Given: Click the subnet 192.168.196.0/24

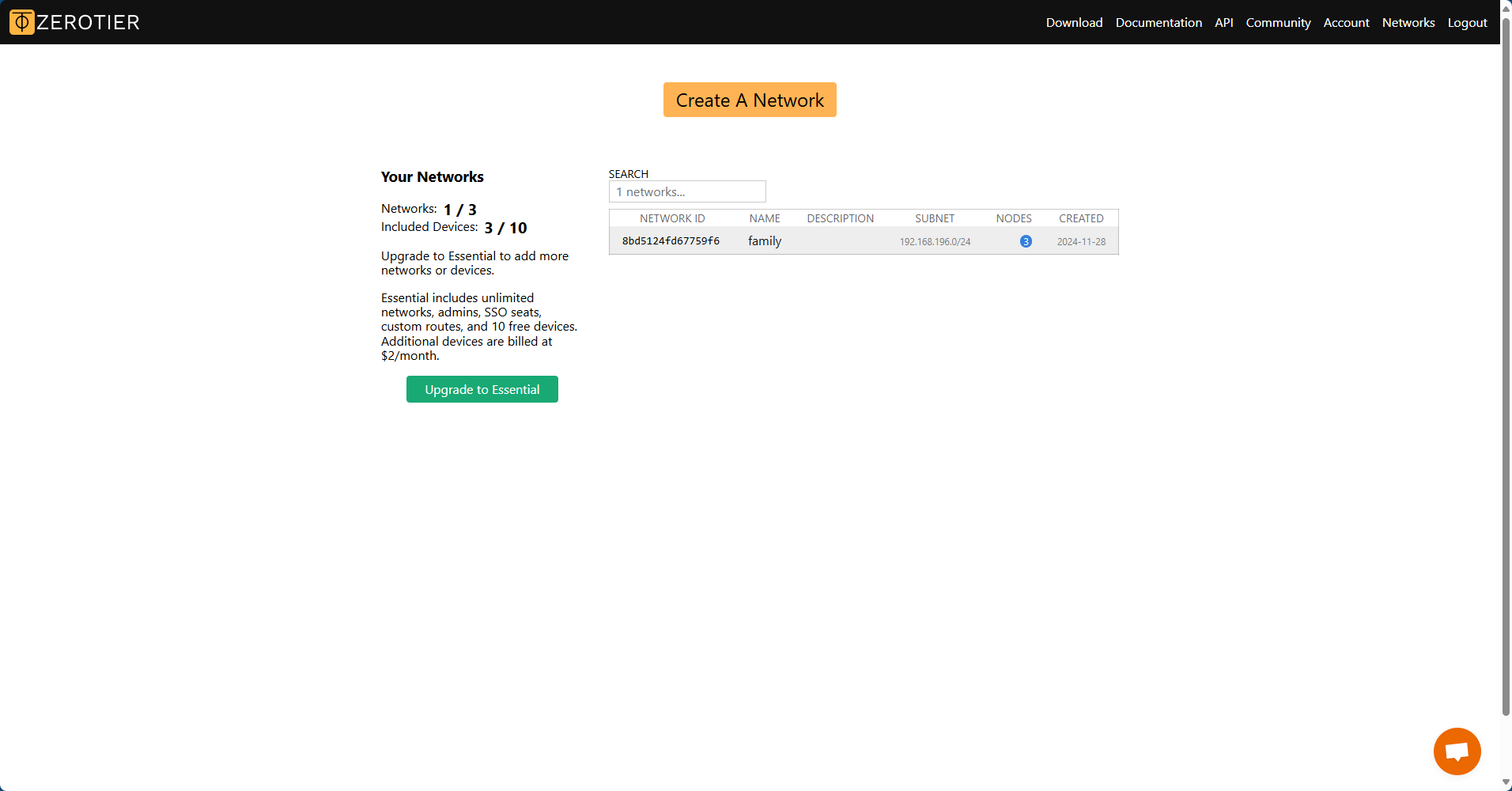Looking at the screenshot, I should coord(935,241).
